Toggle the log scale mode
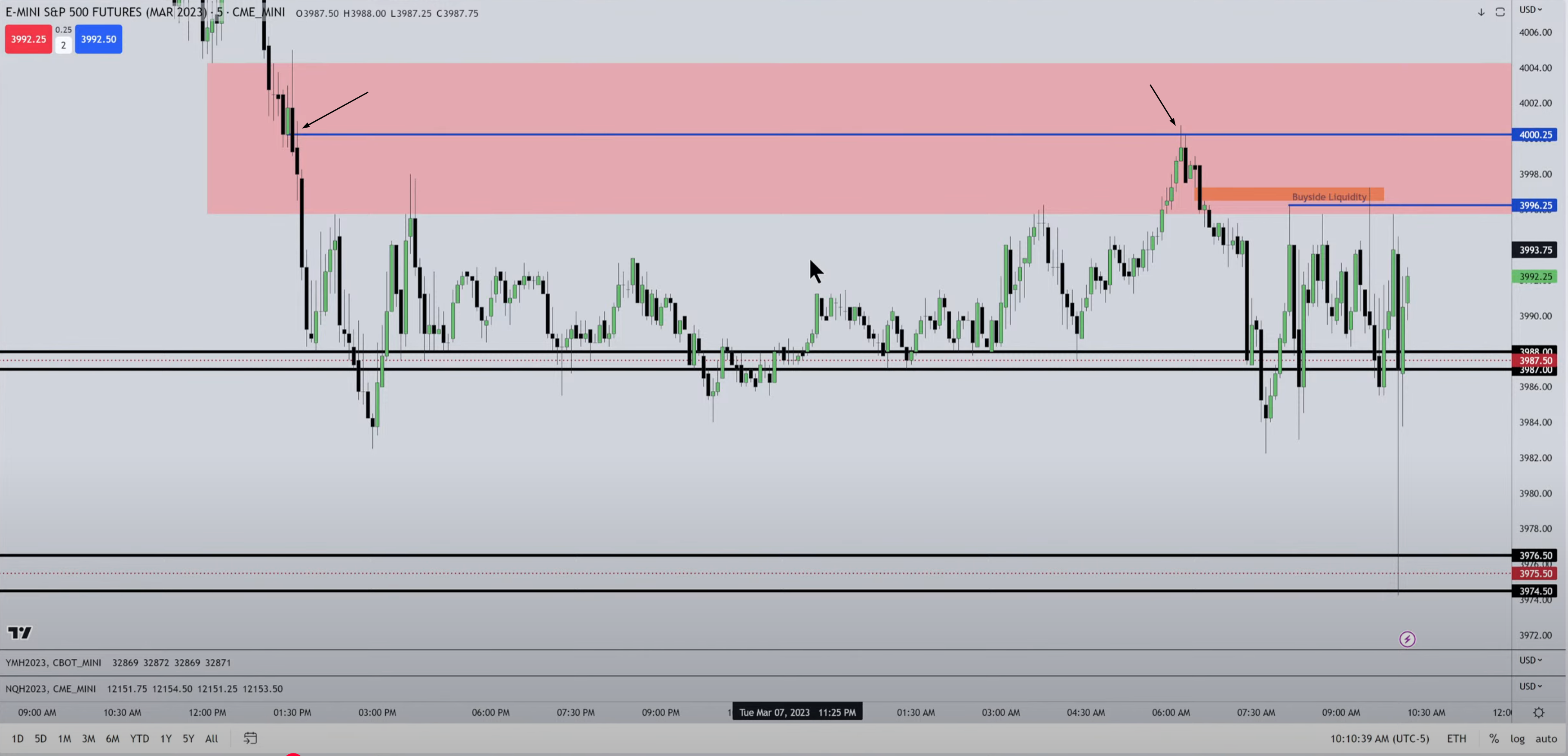 pyautogui.click(x=1518, y=738)
